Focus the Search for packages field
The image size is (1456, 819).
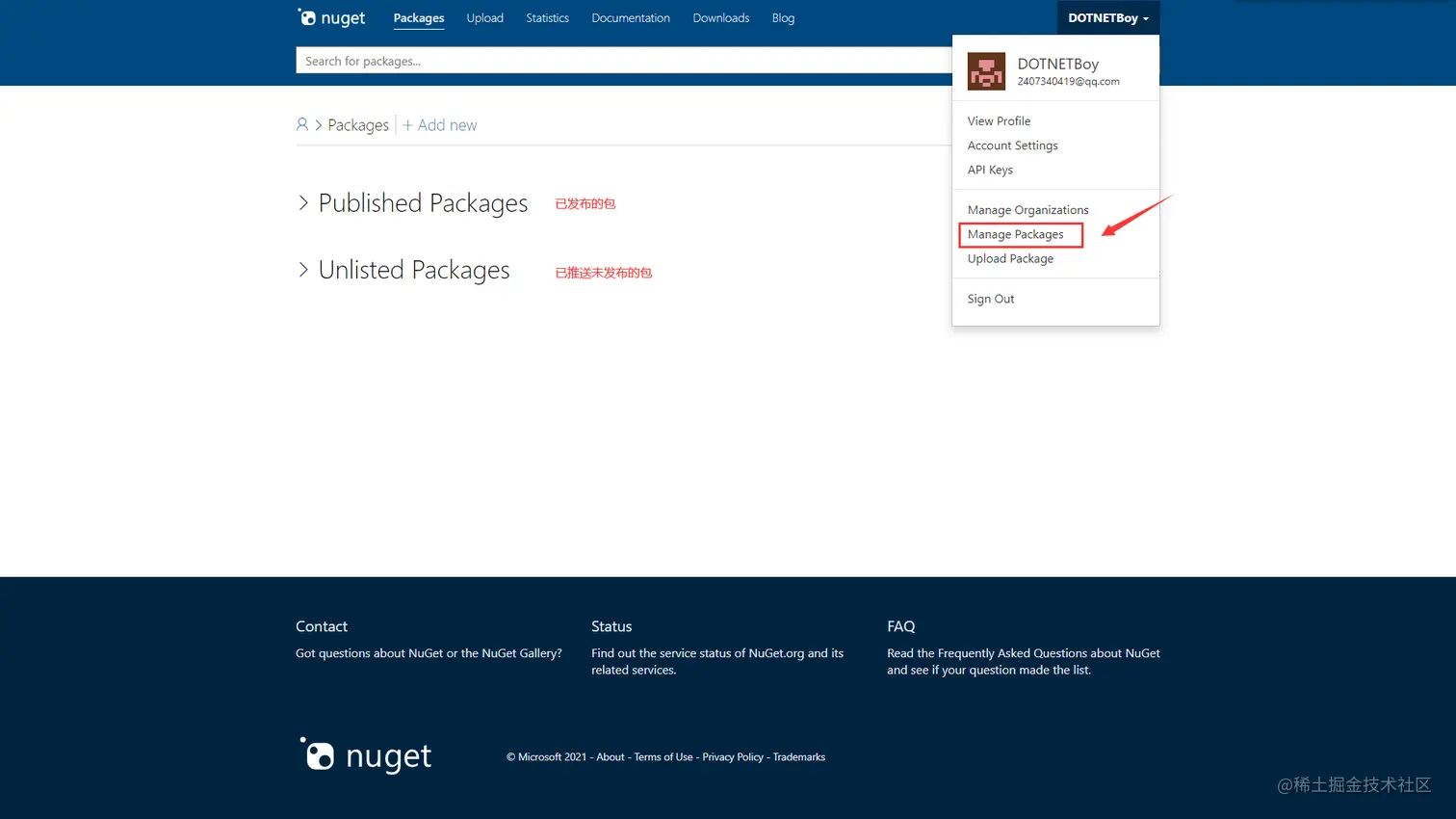624,61
